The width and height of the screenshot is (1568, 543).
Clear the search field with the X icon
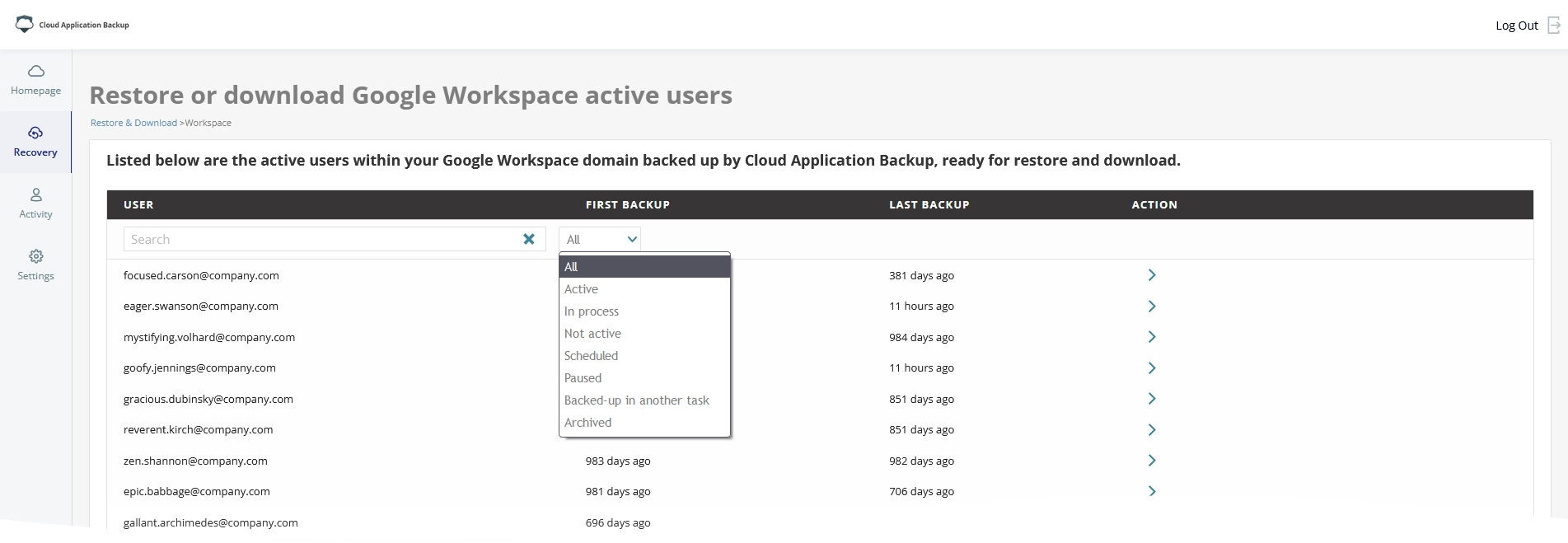529,239
